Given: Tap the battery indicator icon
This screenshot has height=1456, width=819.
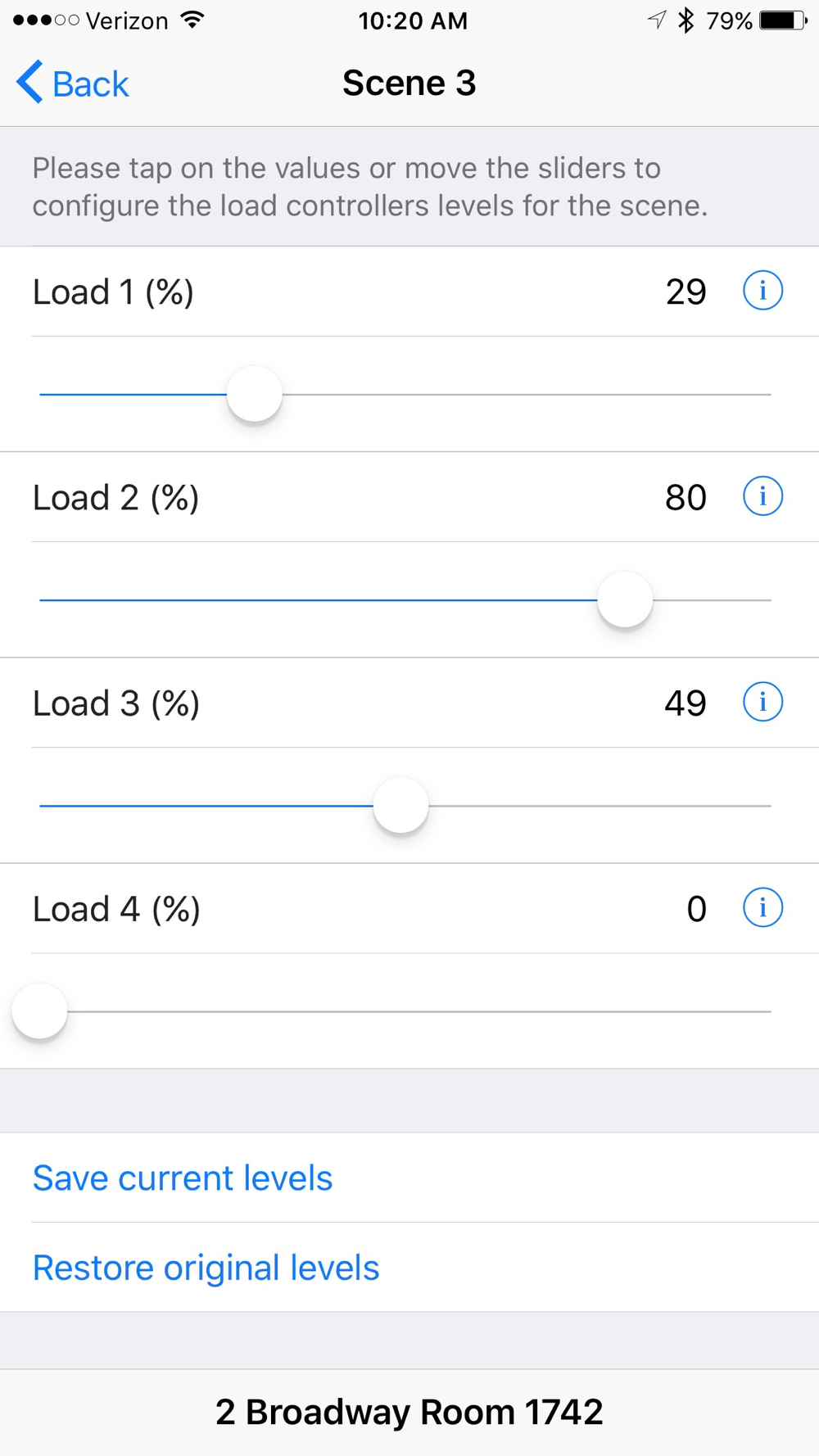Looking at the screenshot, I should pos(783,20).
